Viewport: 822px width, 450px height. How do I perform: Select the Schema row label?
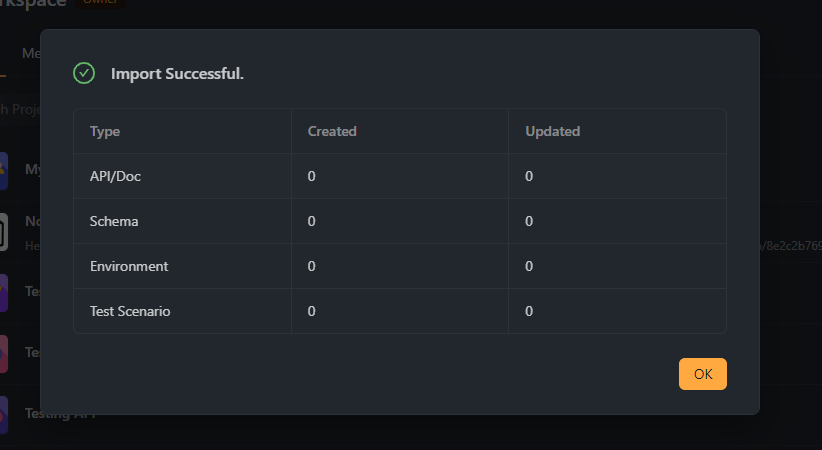pos(114,221)
